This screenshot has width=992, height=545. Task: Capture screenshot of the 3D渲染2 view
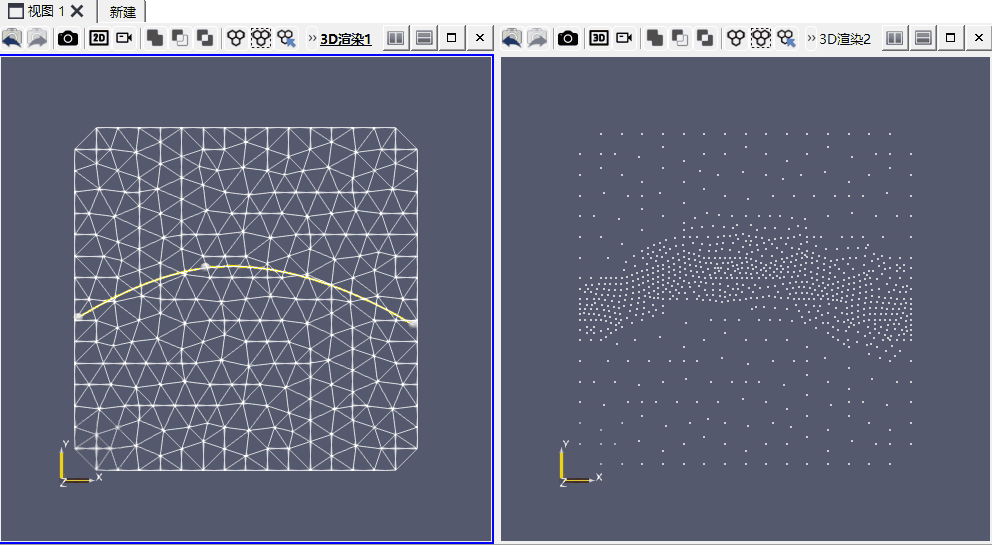point(567,39)
